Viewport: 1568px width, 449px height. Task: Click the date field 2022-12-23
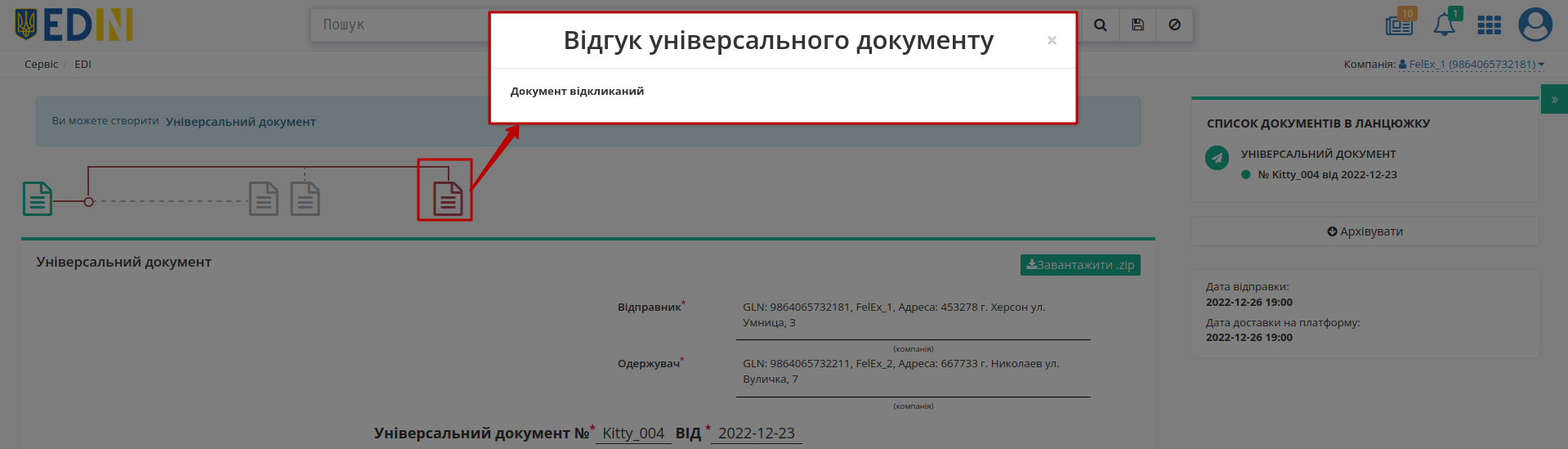pyautogui.click(x=757, y=433)
